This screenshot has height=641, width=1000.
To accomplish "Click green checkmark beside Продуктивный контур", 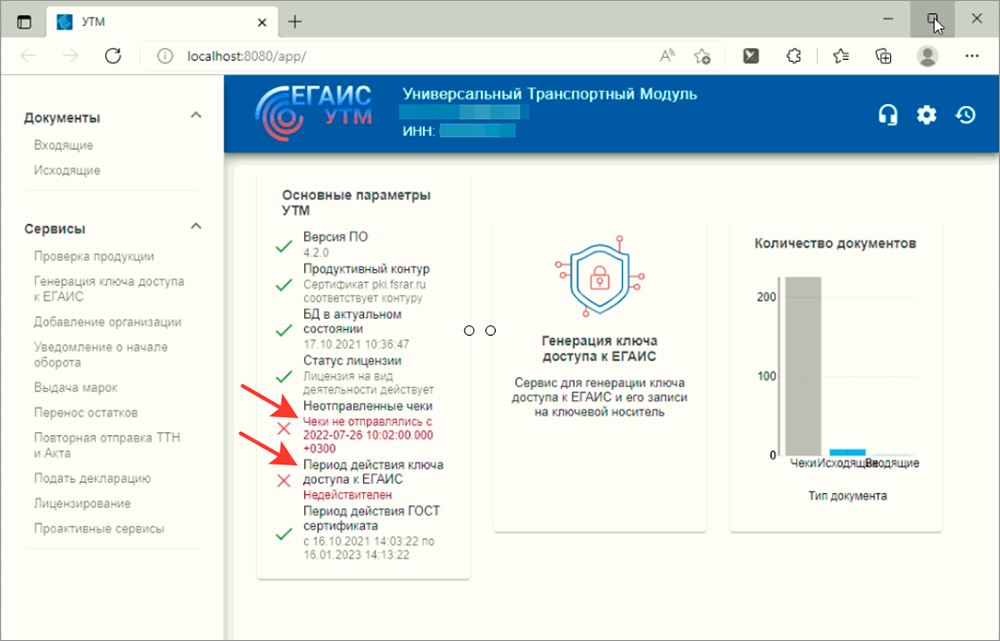I will coord(284,285).
